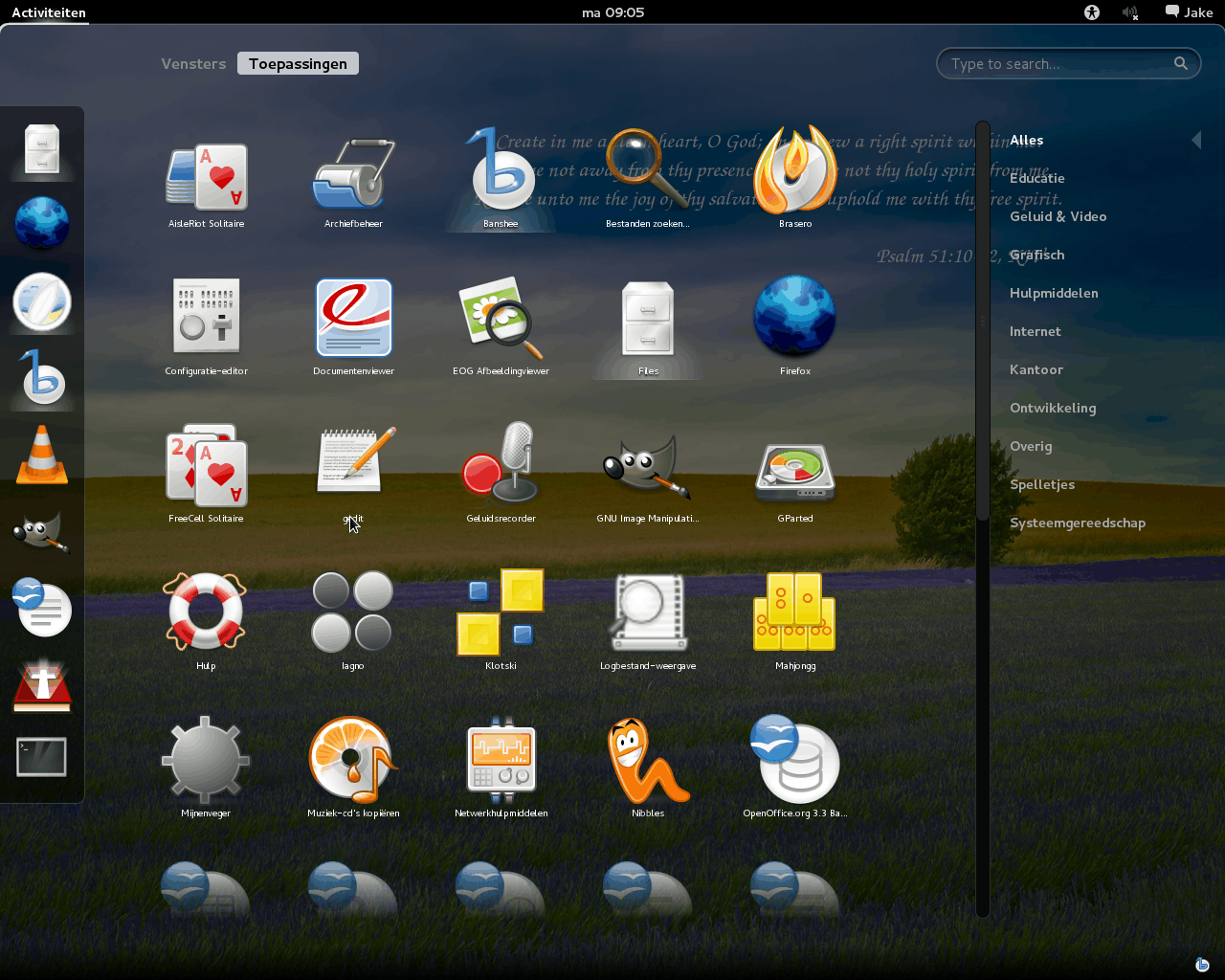Open Banshee tray icon at bottom corner

click(1203, 964)
